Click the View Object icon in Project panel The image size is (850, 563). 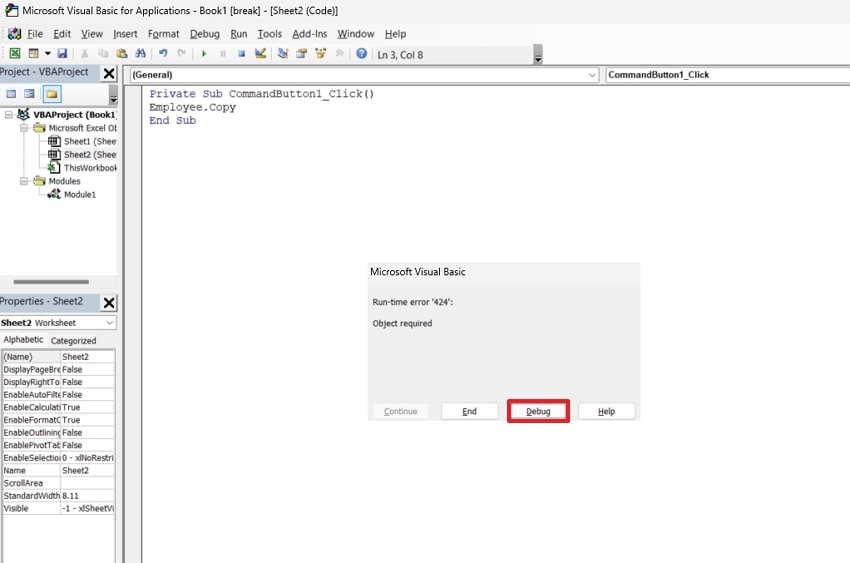(x=29, y=94)
